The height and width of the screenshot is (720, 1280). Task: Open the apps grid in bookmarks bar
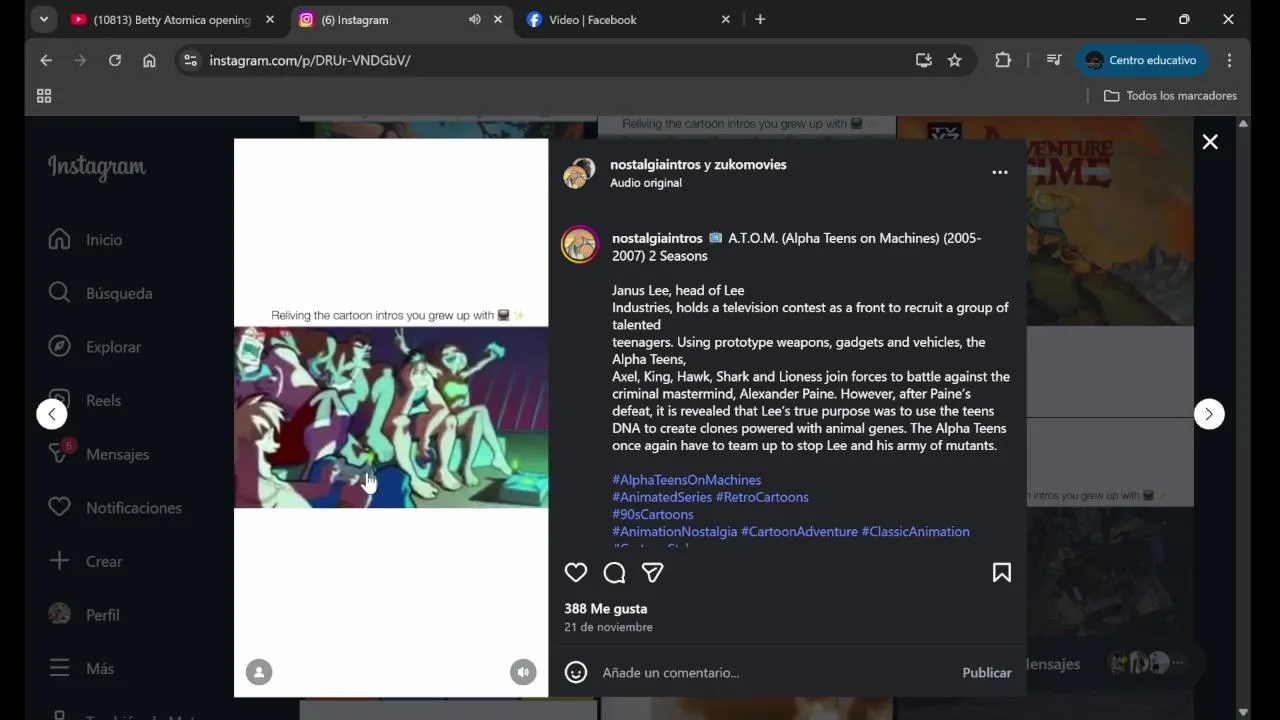(x=44, y=96)
